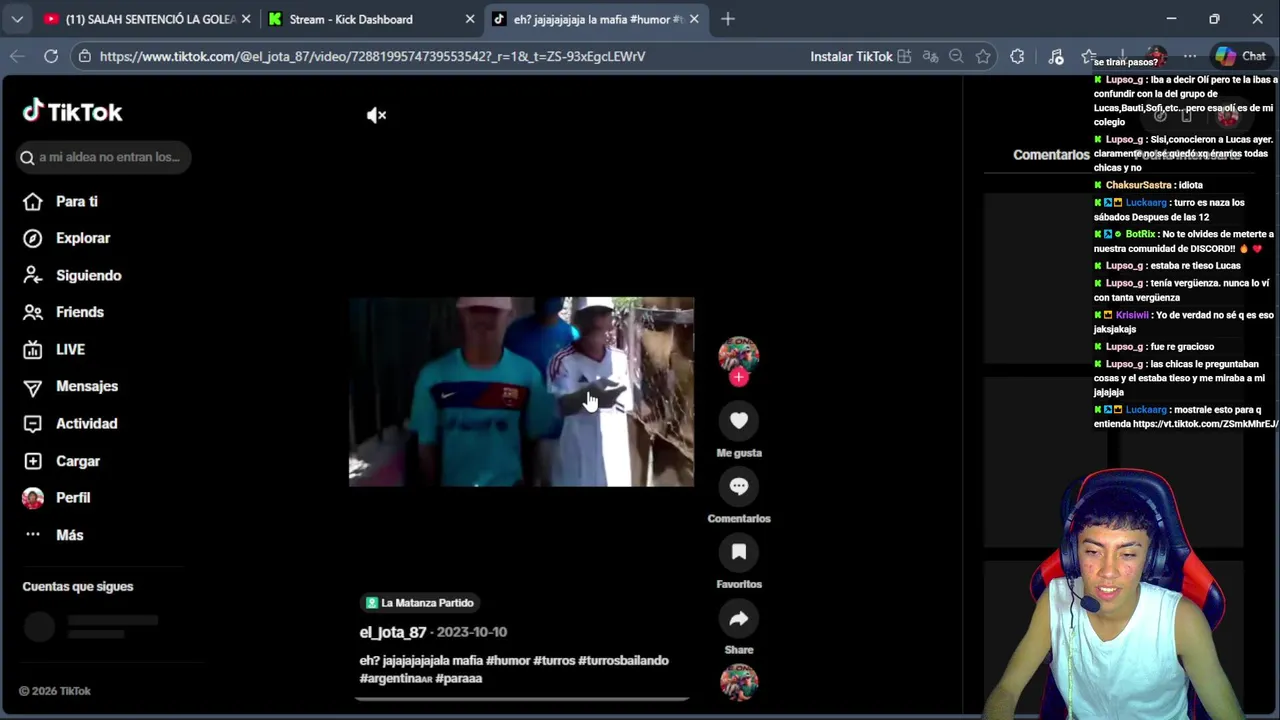1280x720 pixels.
Task: Open video comments bubble icon
Action: [x=739, y=486]
